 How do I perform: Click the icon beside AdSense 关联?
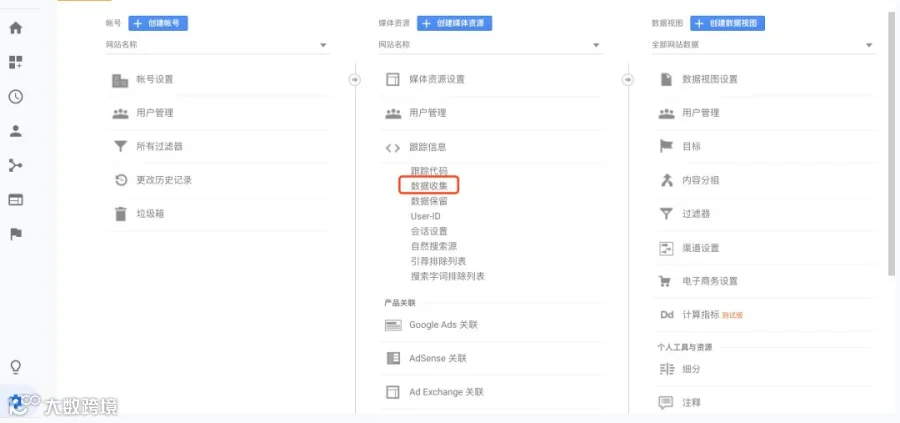click(x=393, y=359)
